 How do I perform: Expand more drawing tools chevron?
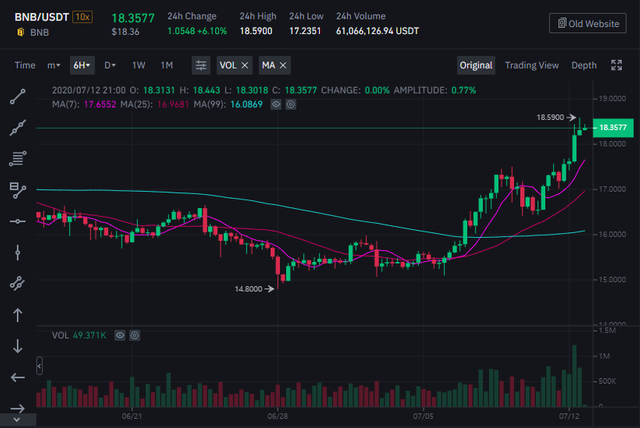(17, 419)
